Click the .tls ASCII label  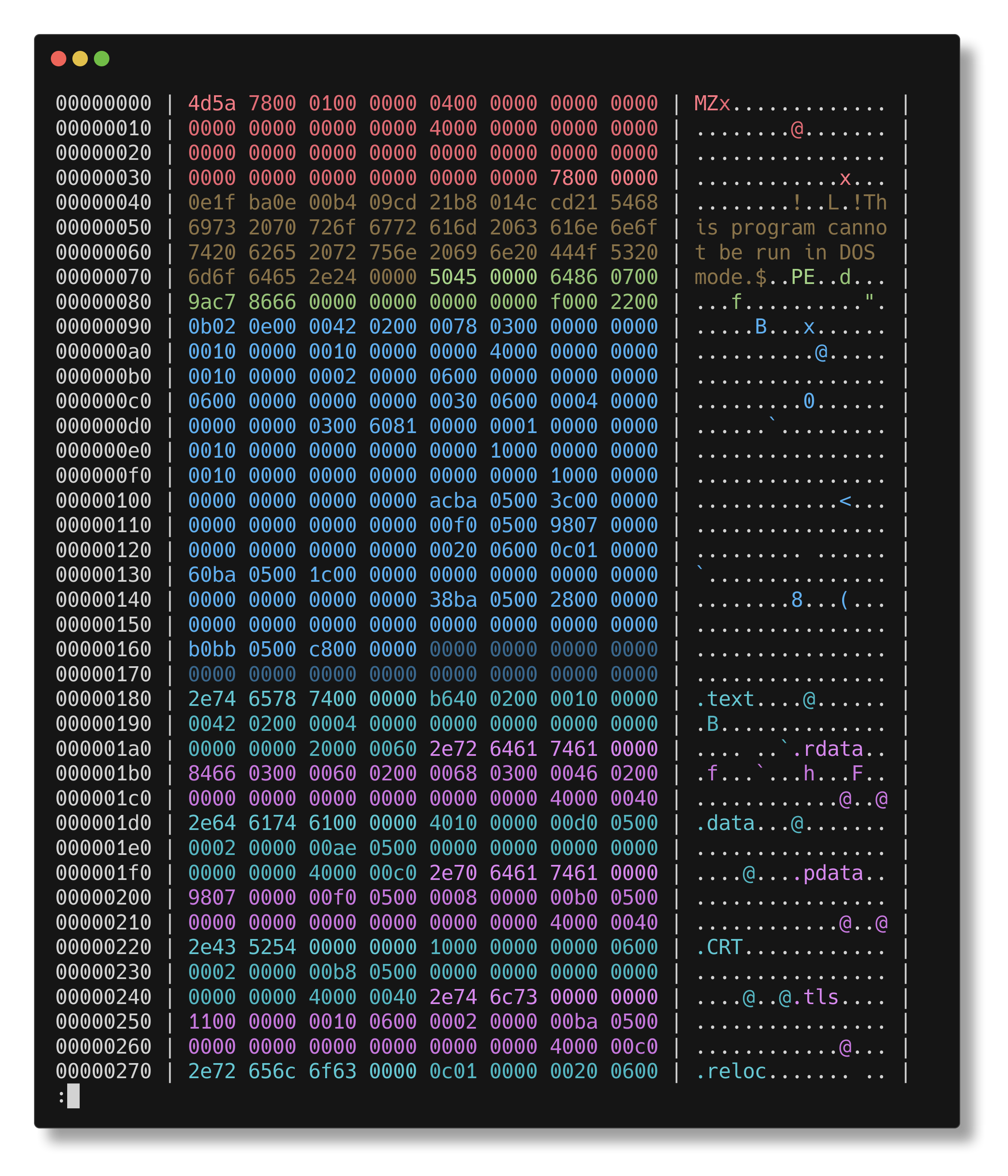click(815, 997)
